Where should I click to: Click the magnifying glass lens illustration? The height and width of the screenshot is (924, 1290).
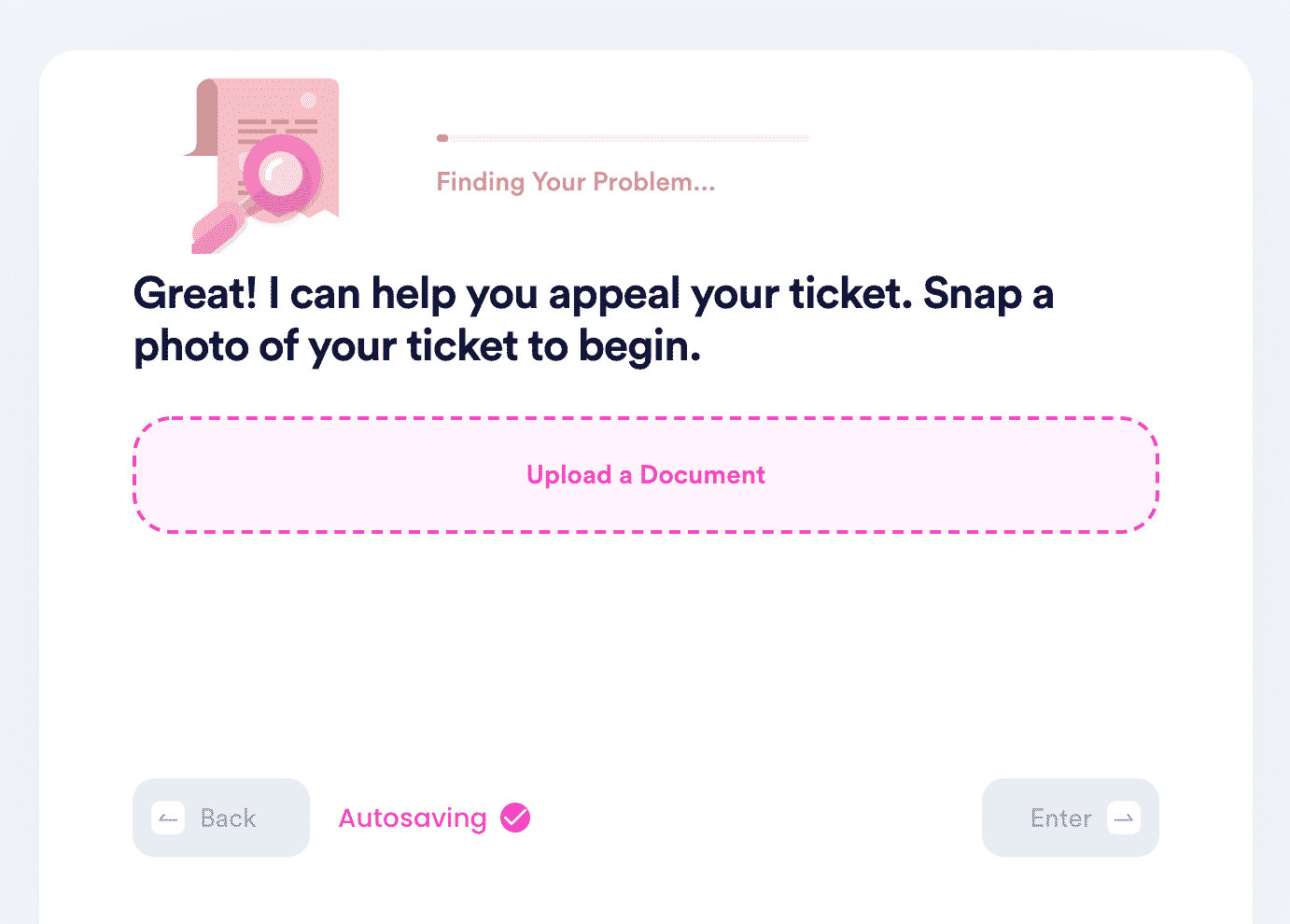point(281,175)
